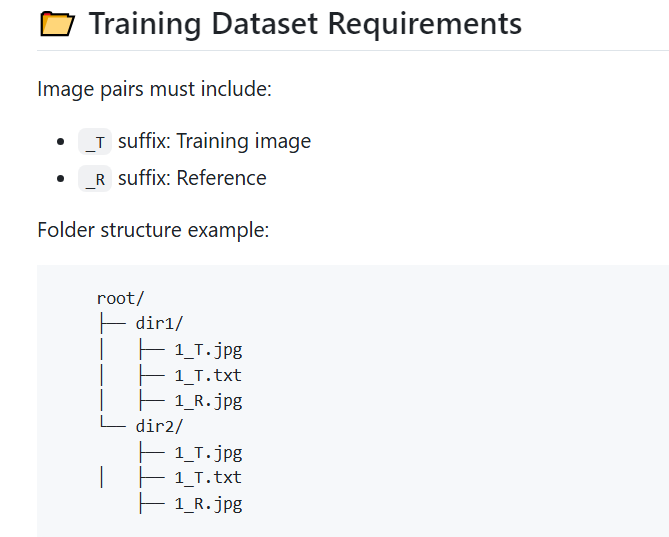The height and width of the screenshot is (537, 669).
Task: Click 1_T.jpg under dir1
Action: [x=208, y=350]
